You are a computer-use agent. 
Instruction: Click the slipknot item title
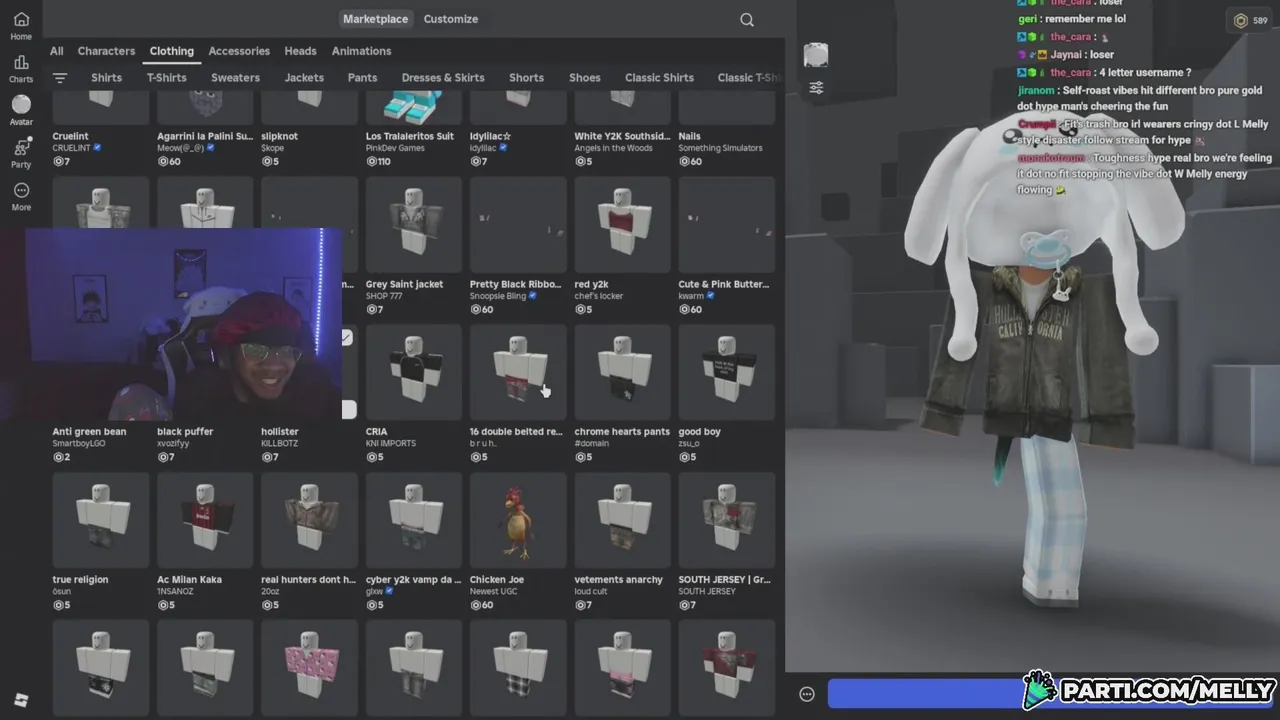click(x=279, y=136)
